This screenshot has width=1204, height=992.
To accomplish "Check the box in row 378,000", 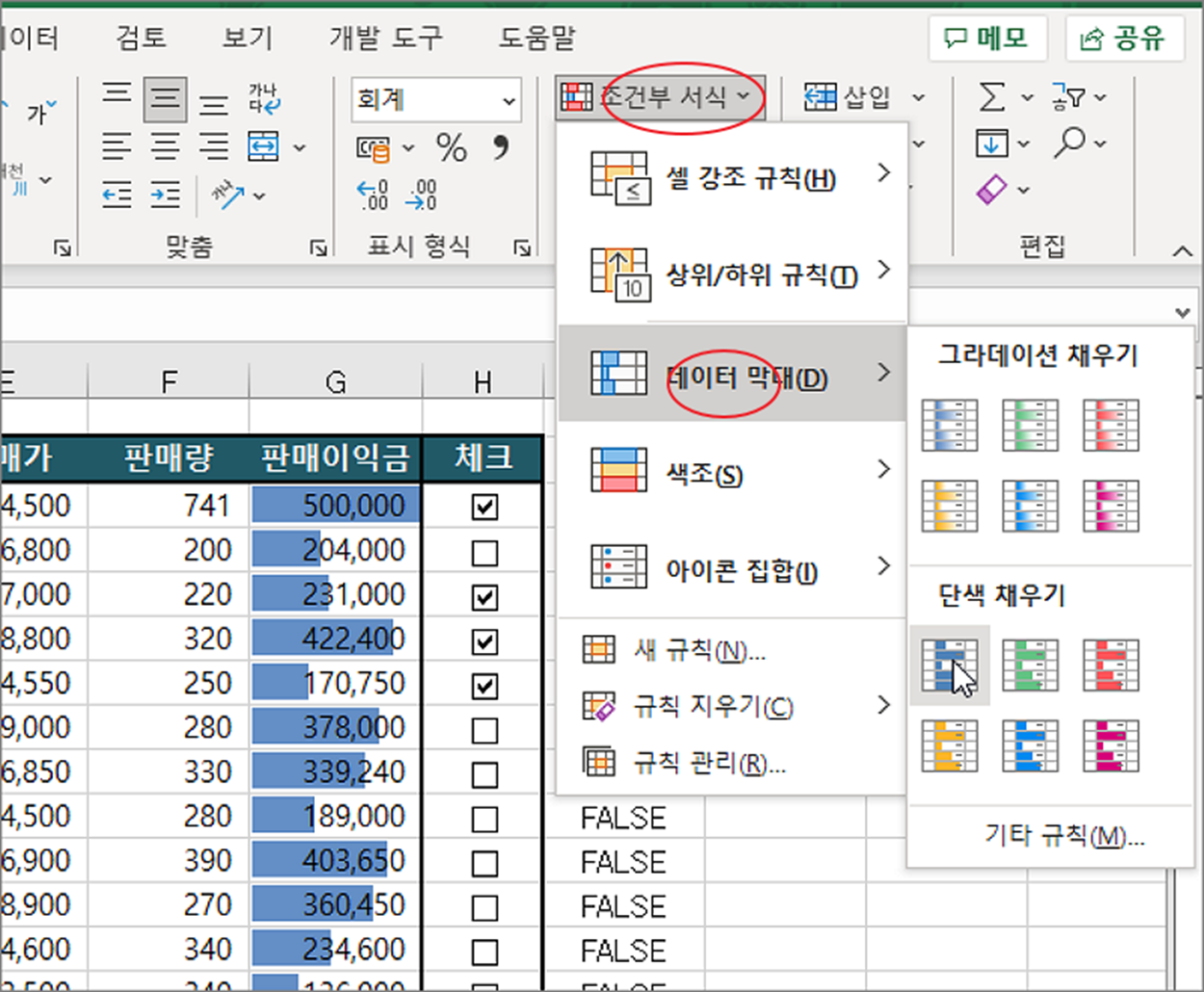I will (484, 730).
